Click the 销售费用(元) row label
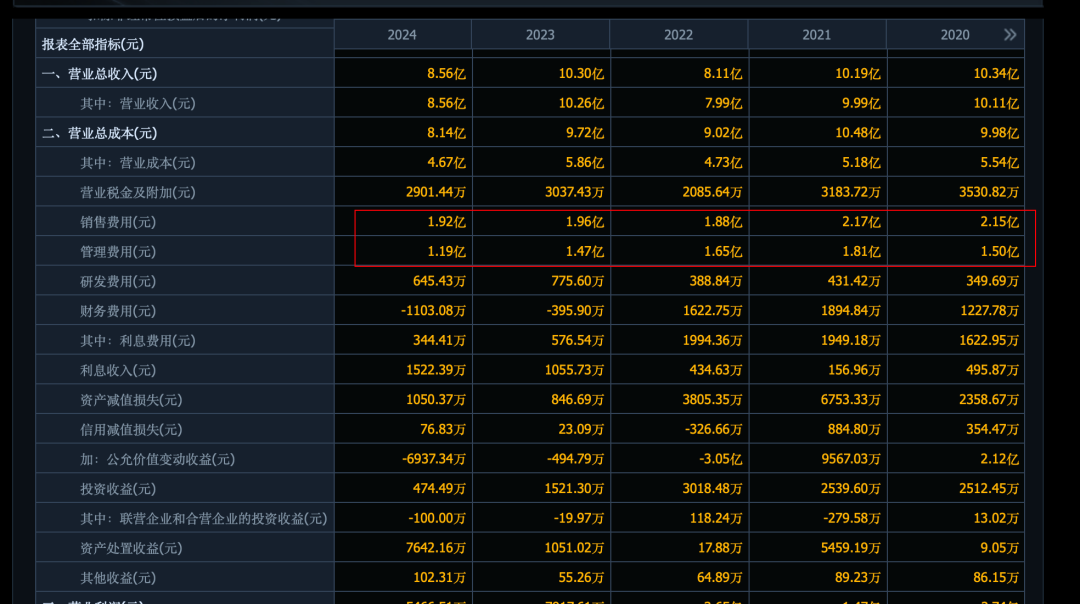The height and width of the screenshot is (604, 1080). click(118, 222)
